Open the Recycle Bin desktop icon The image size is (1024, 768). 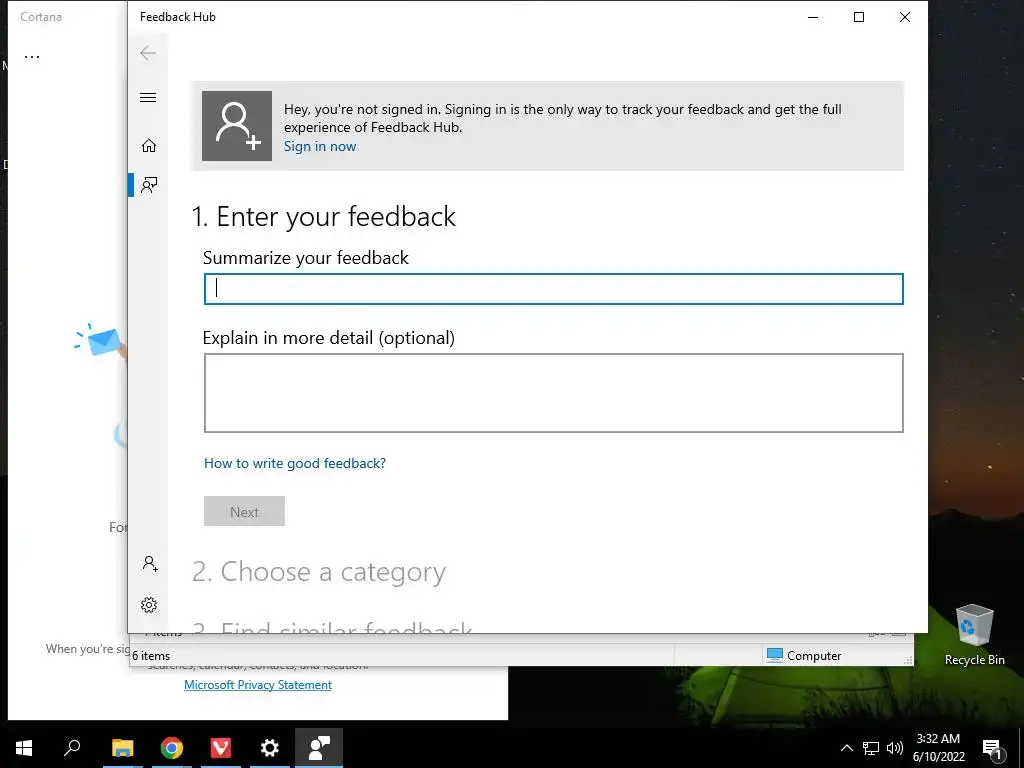[974, 635]
